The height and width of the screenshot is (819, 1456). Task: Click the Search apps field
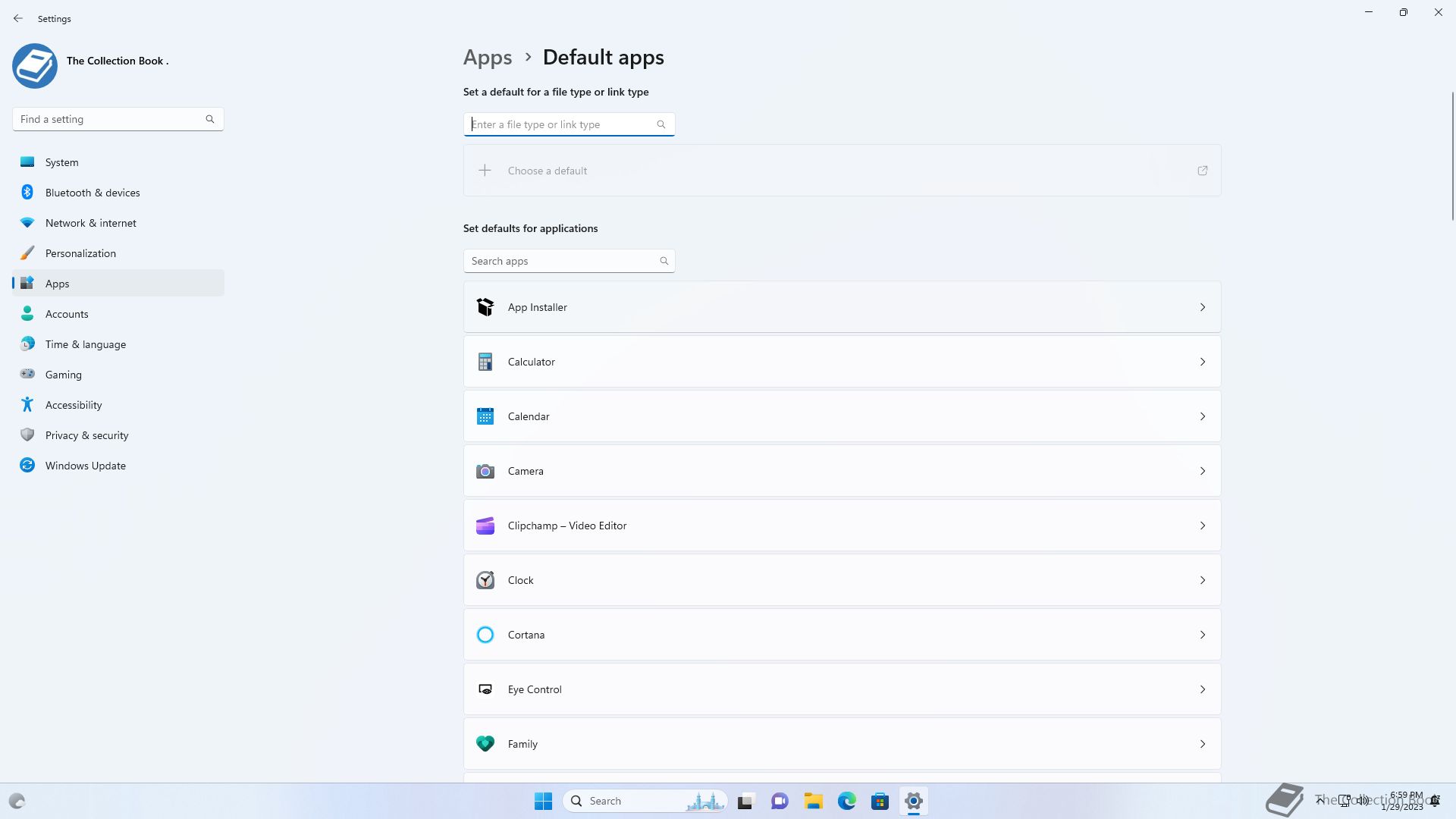(569, 261)
